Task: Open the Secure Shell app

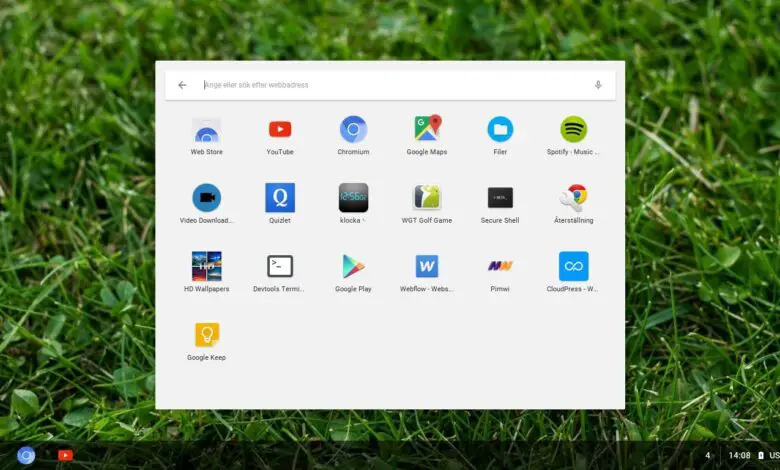Action: (500, 198)
